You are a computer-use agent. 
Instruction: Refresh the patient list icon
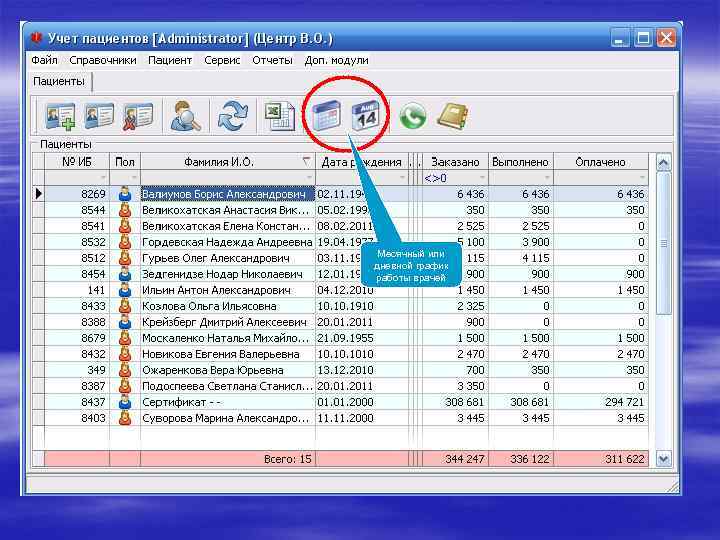(233, 116)
